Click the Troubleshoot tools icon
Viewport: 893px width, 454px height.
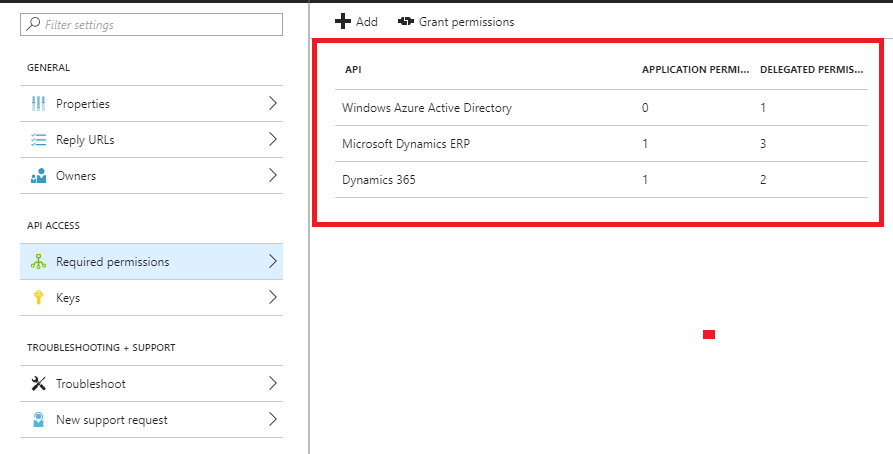click(39, 384)
